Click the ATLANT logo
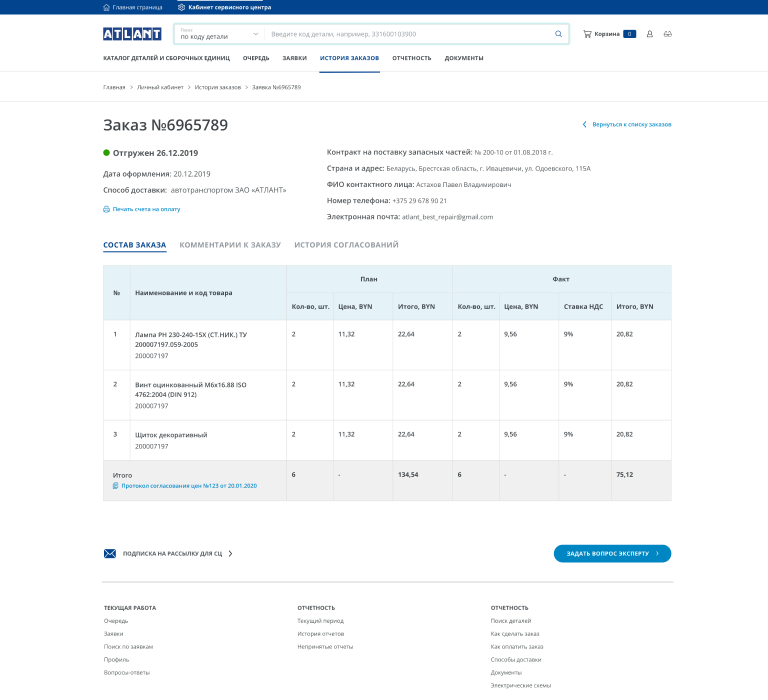Screen dimensions: 768x700 [x=132, y=34]
